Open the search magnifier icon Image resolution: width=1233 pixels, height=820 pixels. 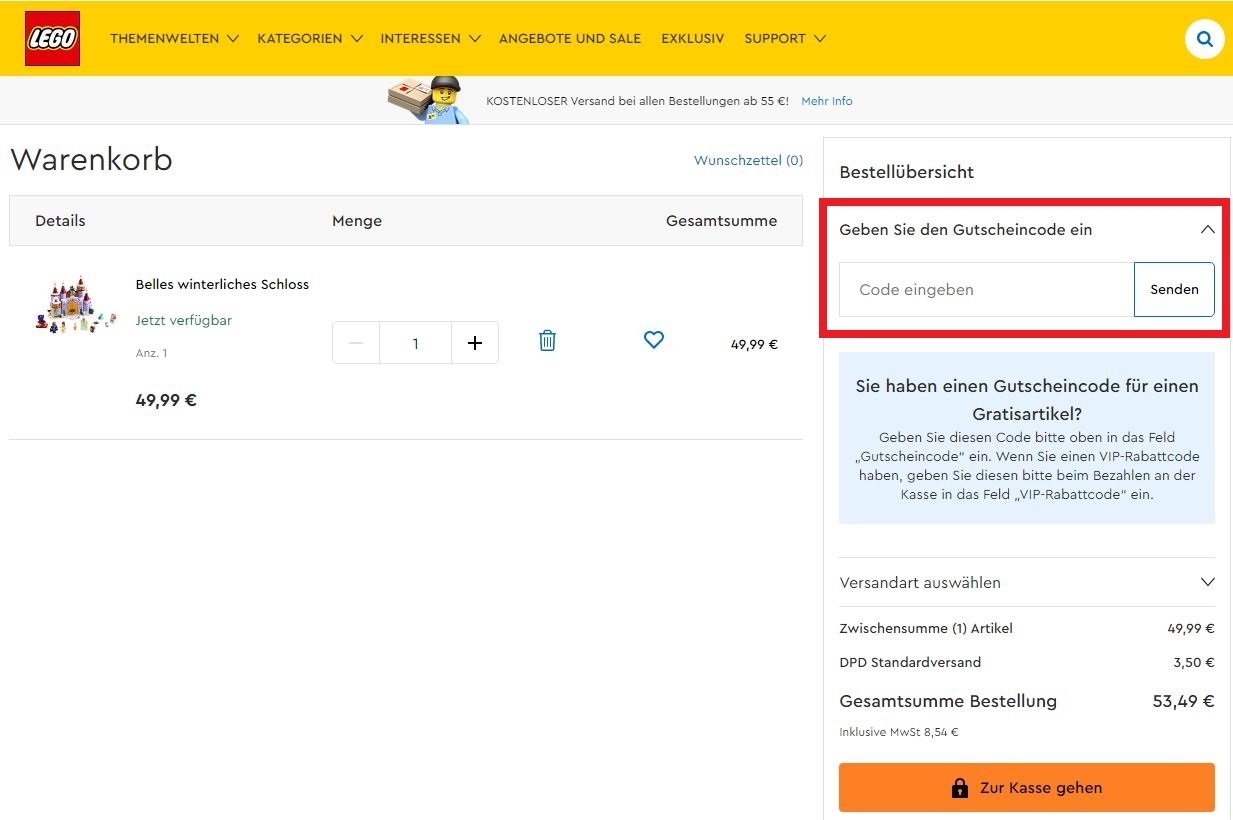pos(1204,39)
